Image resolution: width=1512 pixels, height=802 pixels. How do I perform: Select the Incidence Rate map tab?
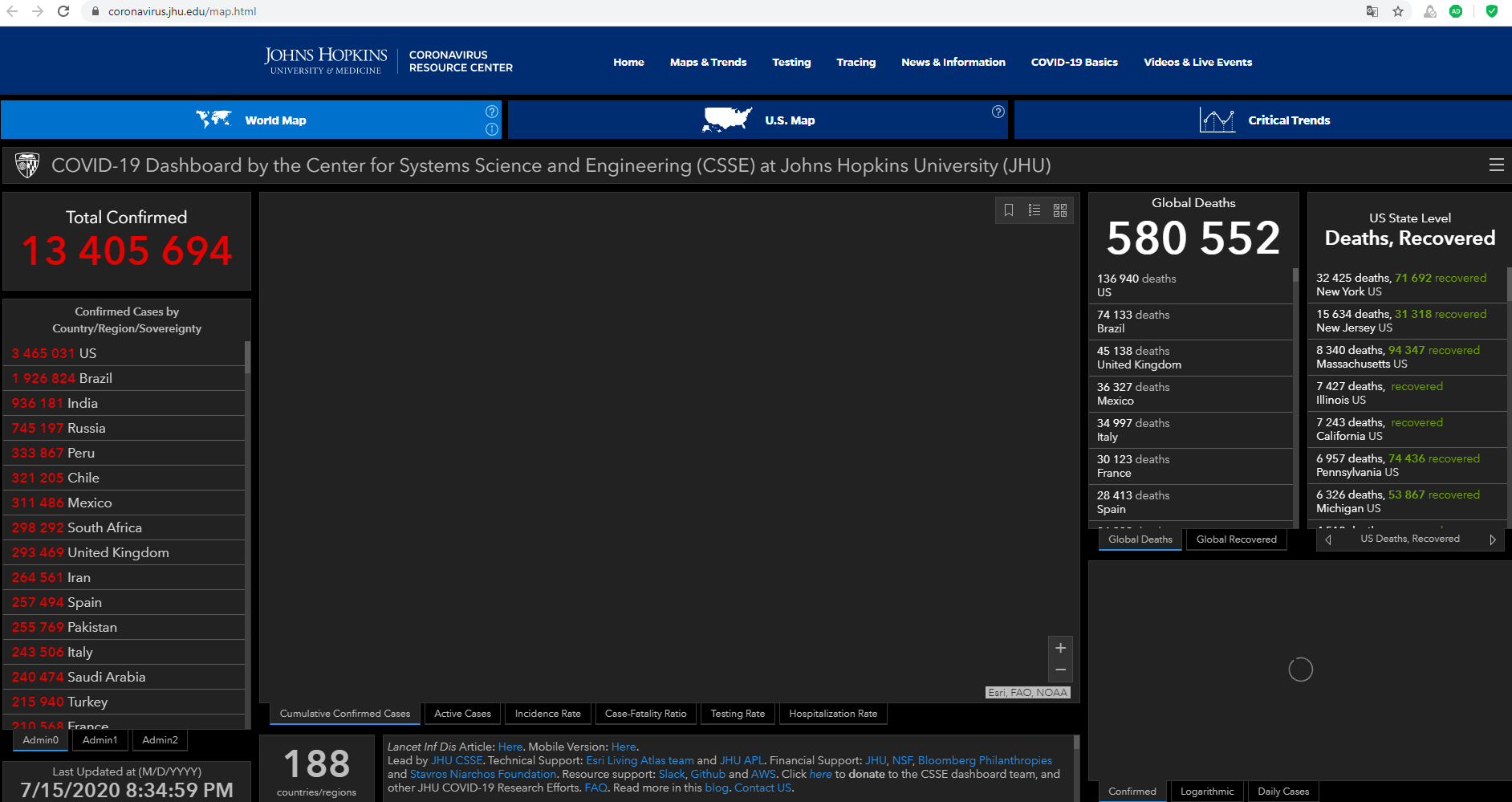[547, 714]
